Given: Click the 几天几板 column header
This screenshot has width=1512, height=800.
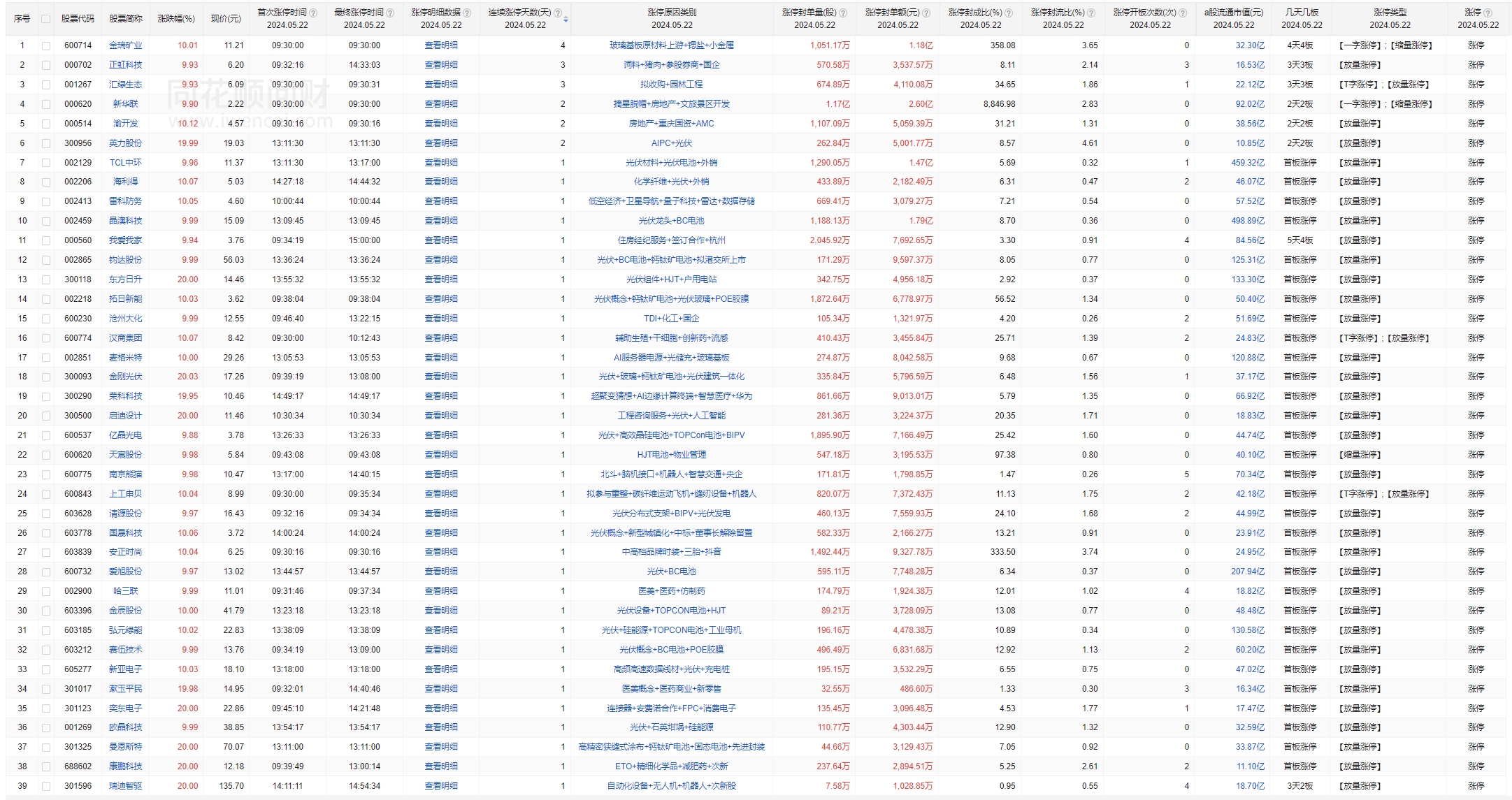Looking at the screenshot, I should tap(1302, 13).
